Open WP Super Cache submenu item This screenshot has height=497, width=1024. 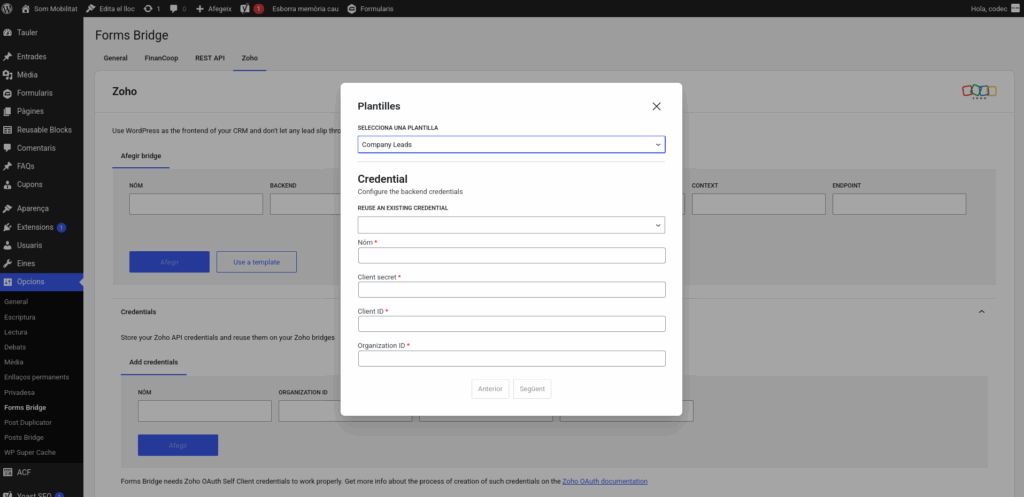tap(30, 453)
